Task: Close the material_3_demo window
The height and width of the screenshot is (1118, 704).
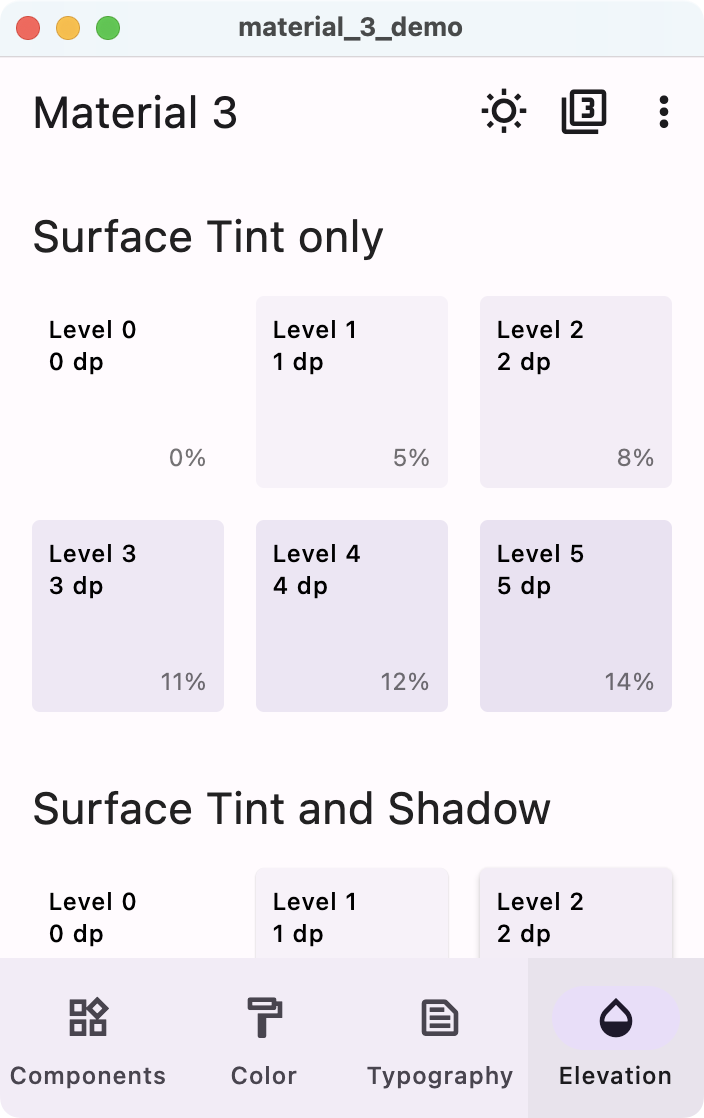Action: pos(28,28)
